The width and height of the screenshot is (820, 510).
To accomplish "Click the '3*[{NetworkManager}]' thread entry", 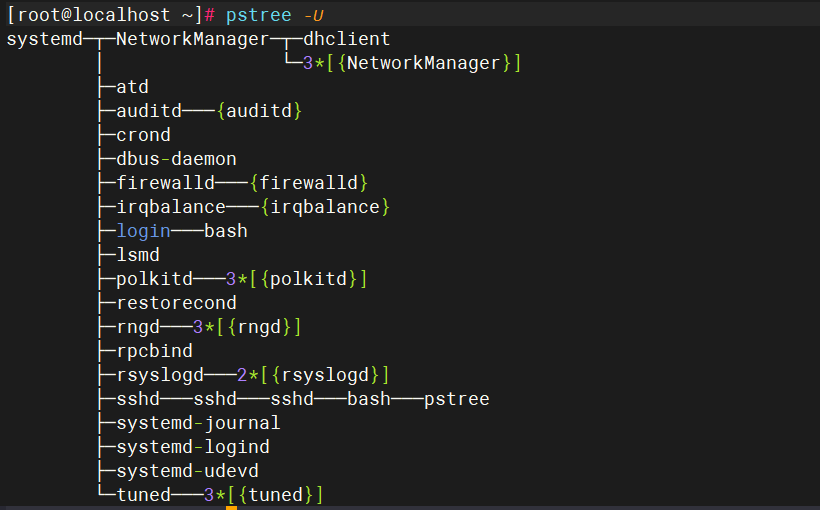I will pyautogui.click(x=412, y=63).
